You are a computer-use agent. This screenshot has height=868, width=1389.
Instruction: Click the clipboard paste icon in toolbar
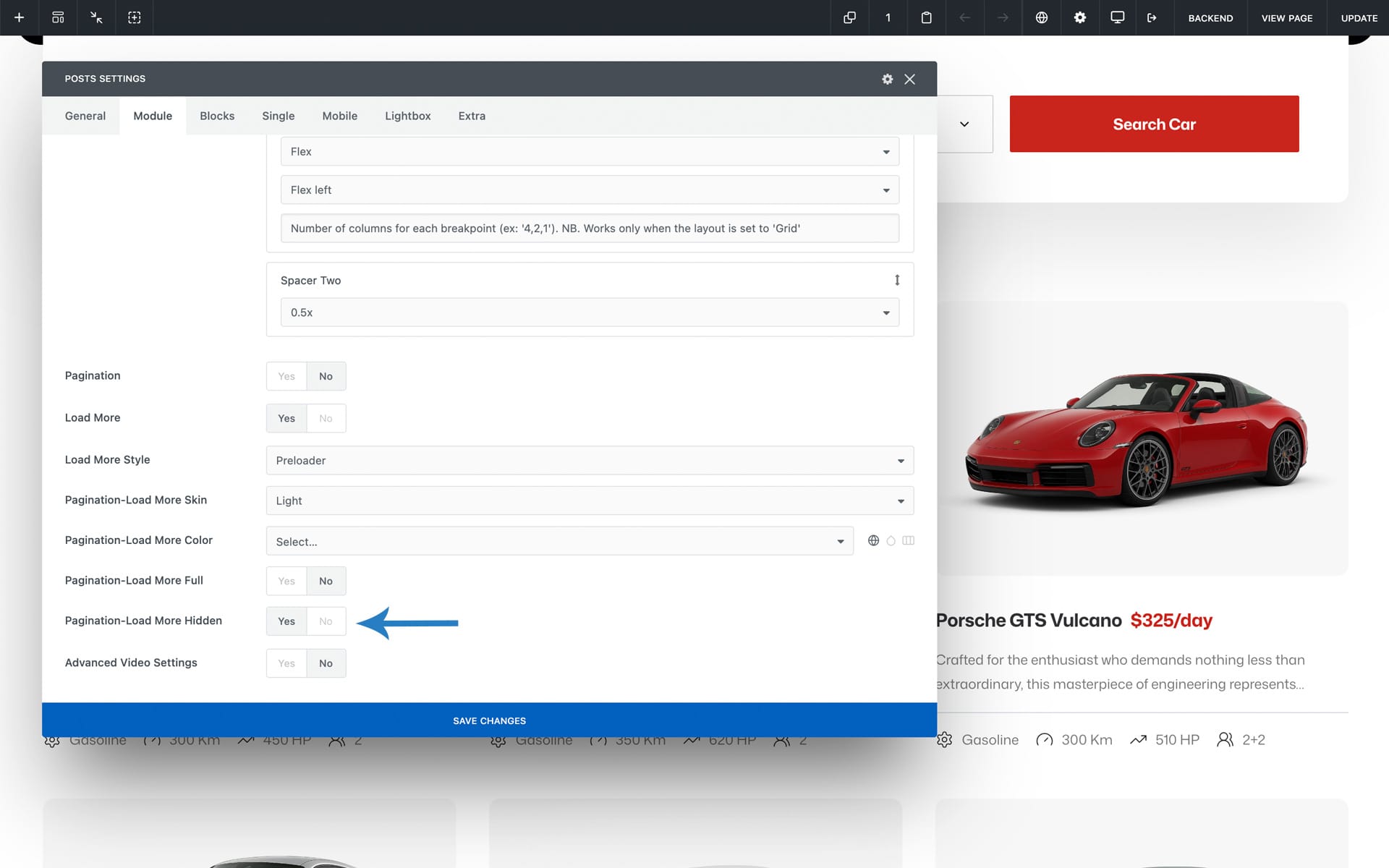[926, 17]
